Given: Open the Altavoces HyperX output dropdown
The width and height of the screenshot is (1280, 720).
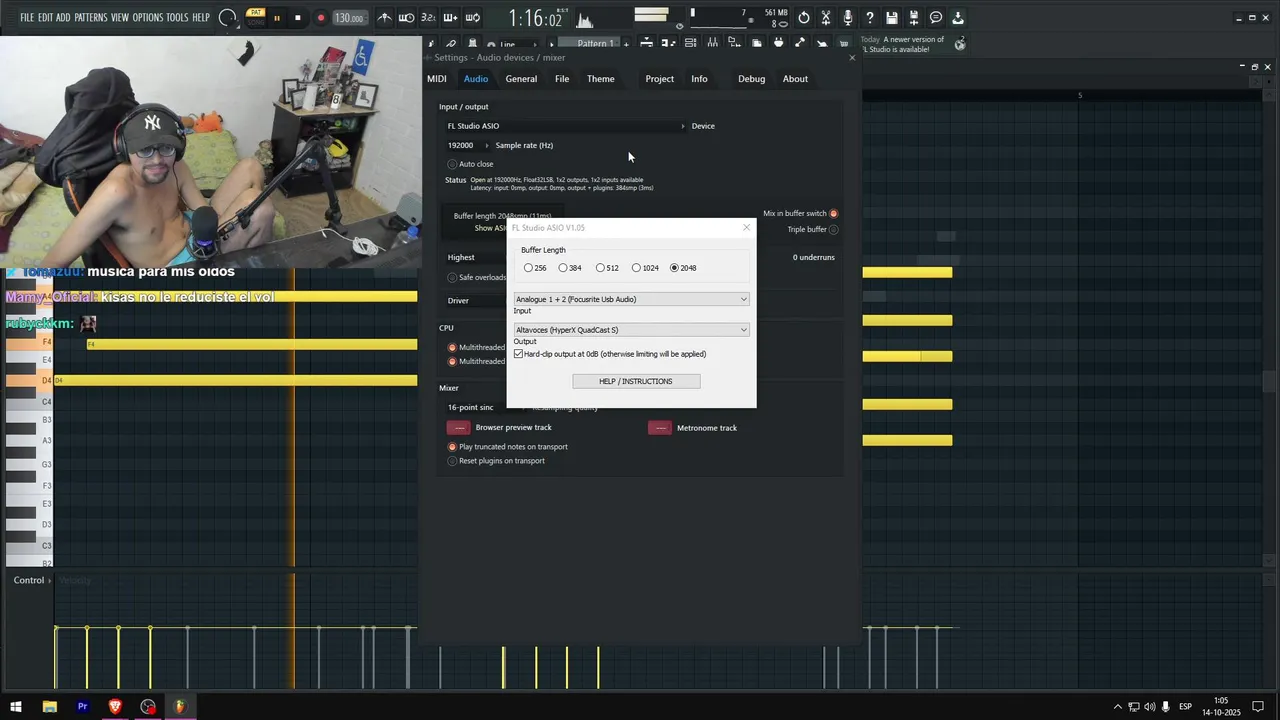Looking at the screenshot, I should (631, 330).
